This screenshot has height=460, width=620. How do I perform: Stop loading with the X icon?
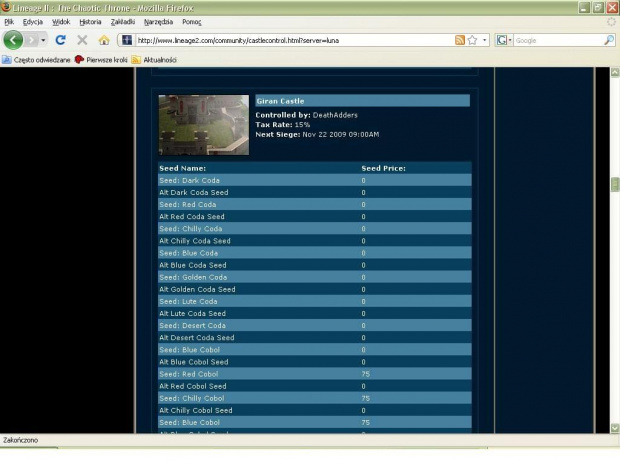(82, 40)
